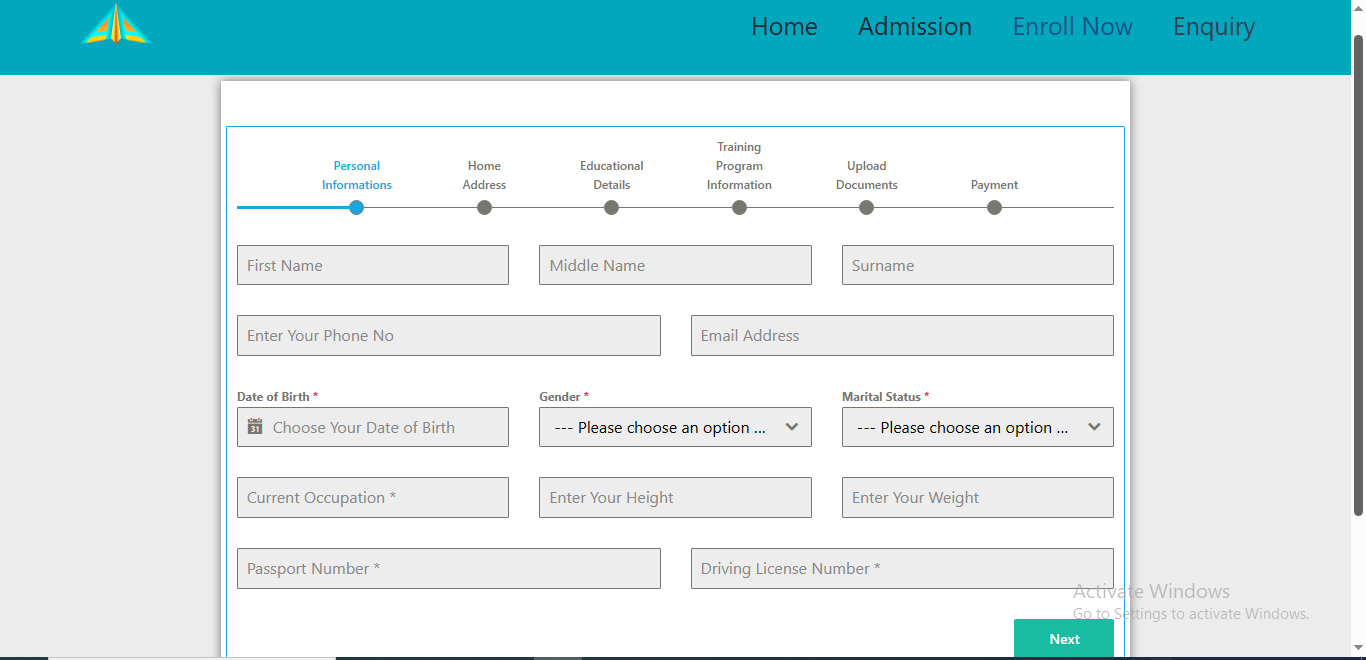
Task: Open the Enquiry navigation link
Action: (x=1214, y=27)
